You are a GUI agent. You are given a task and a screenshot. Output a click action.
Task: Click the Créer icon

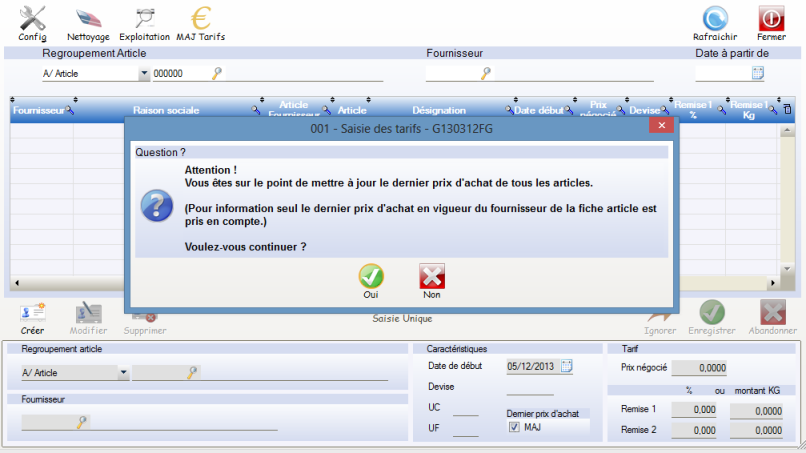32,314
